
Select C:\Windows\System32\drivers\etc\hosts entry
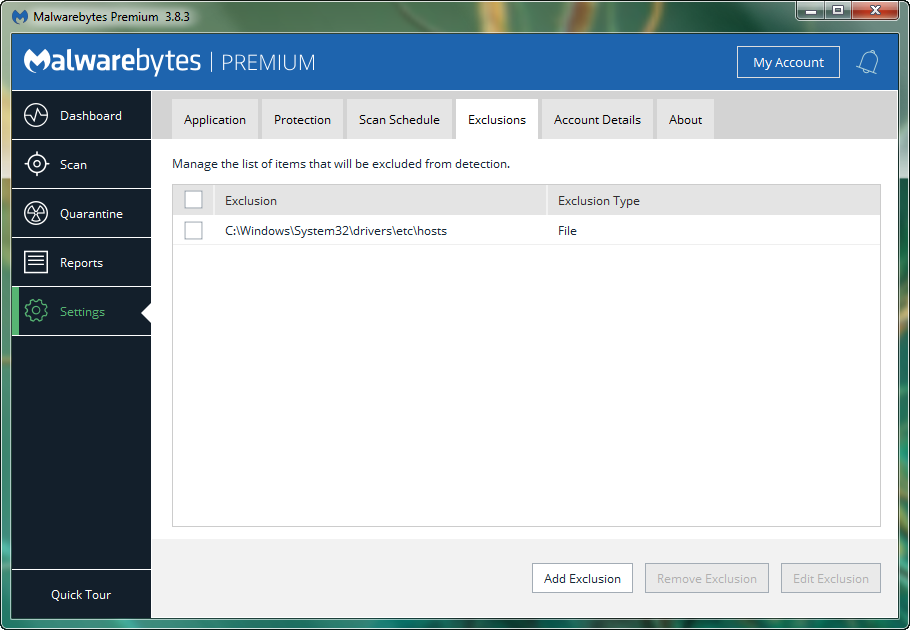pos(336,231)
